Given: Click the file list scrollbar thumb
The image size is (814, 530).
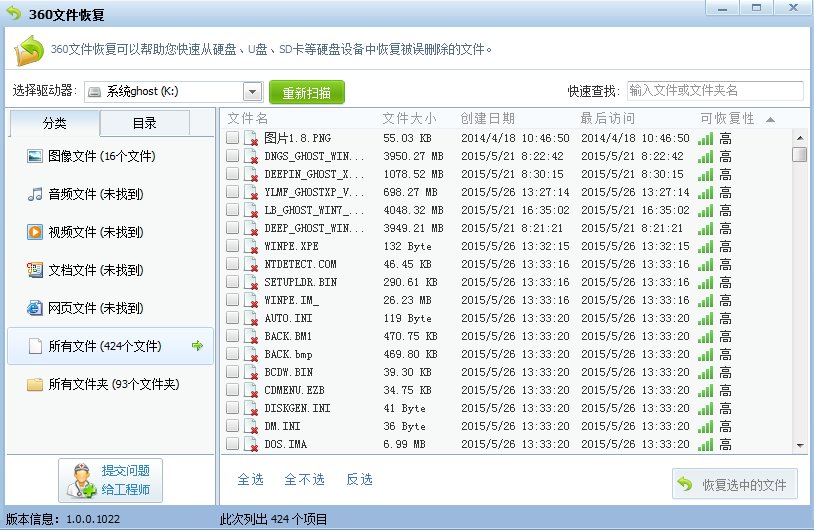Looking at the screenshot, I should (799, 154).
